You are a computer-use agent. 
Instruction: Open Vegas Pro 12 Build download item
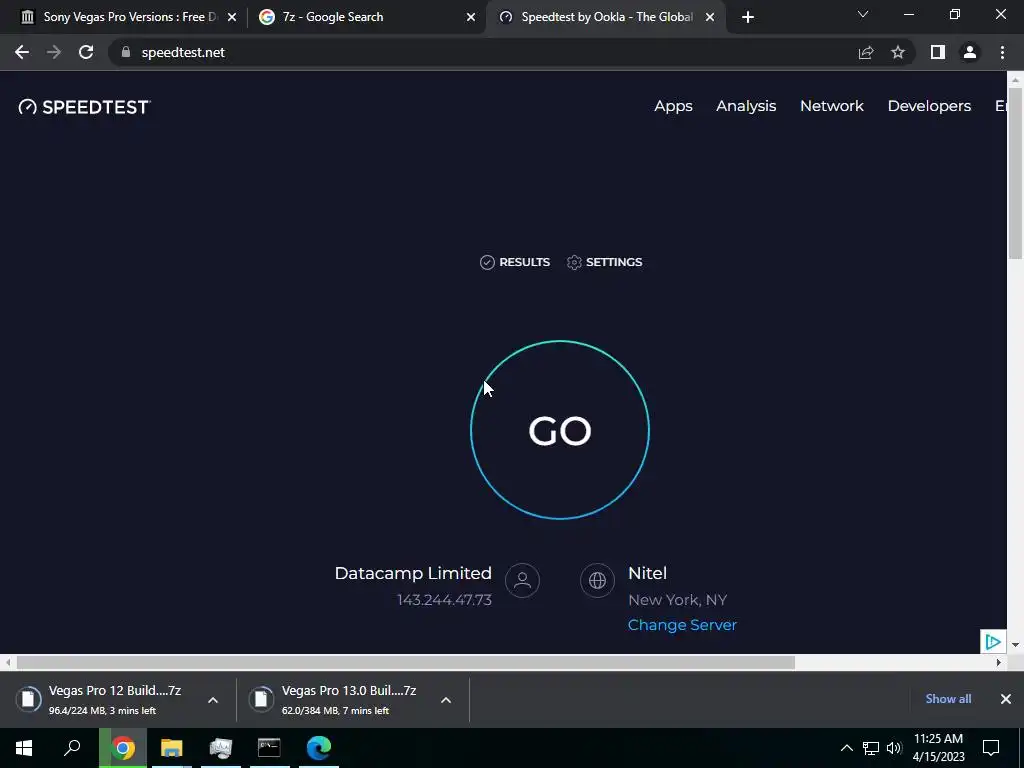click(104, 699)
